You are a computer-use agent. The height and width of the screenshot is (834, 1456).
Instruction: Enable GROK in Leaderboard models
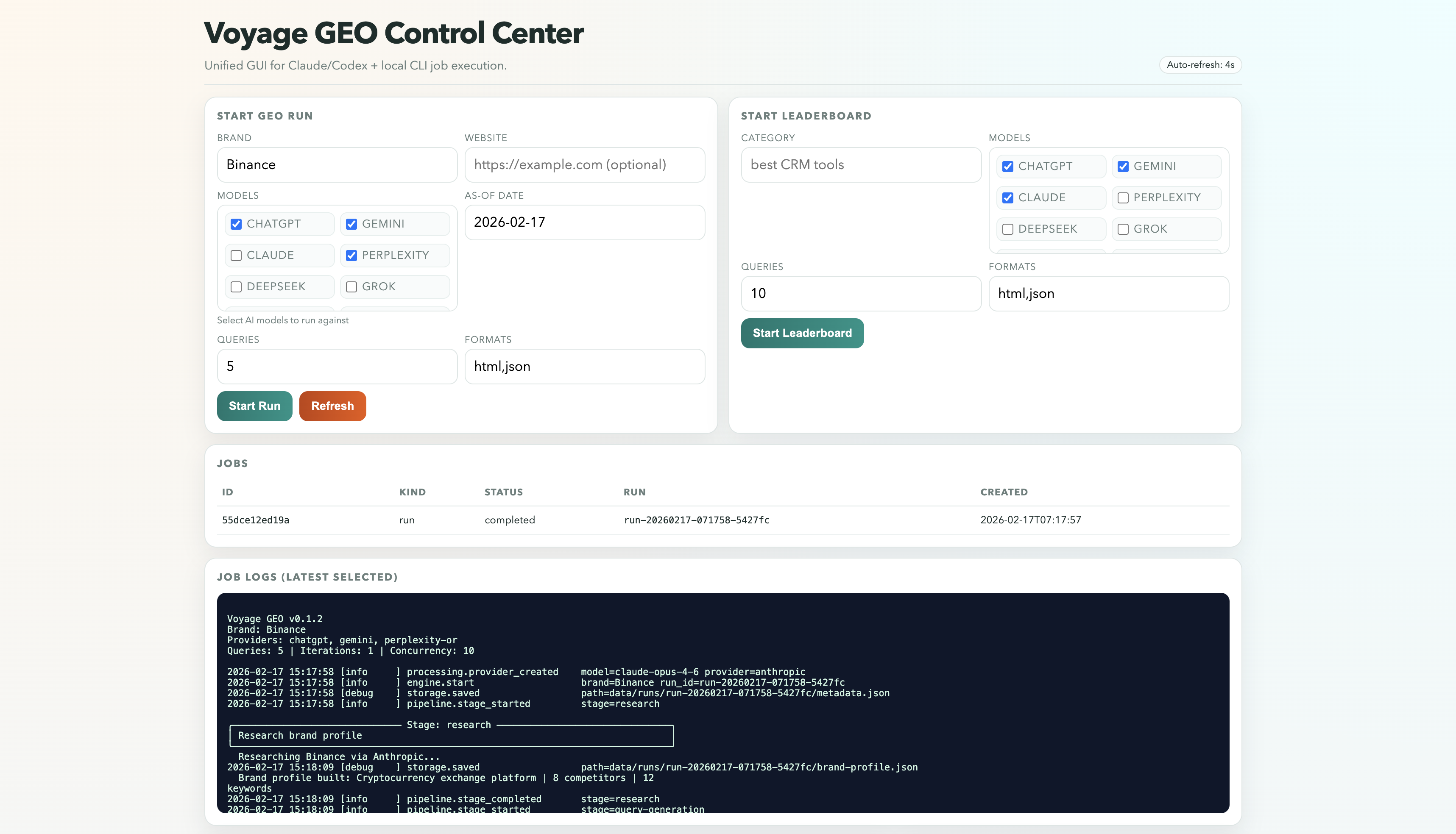click(x=1123, y=229)
